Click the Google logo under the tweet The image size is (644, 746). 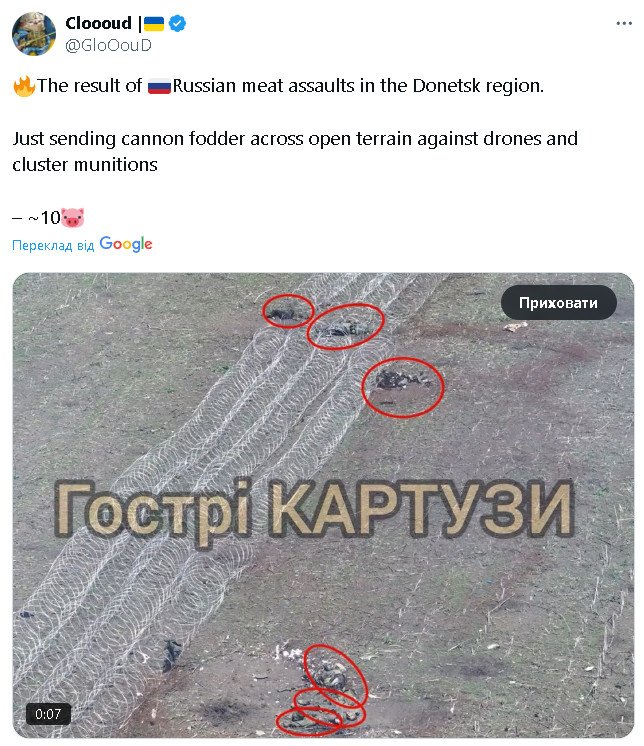[126, 245]
